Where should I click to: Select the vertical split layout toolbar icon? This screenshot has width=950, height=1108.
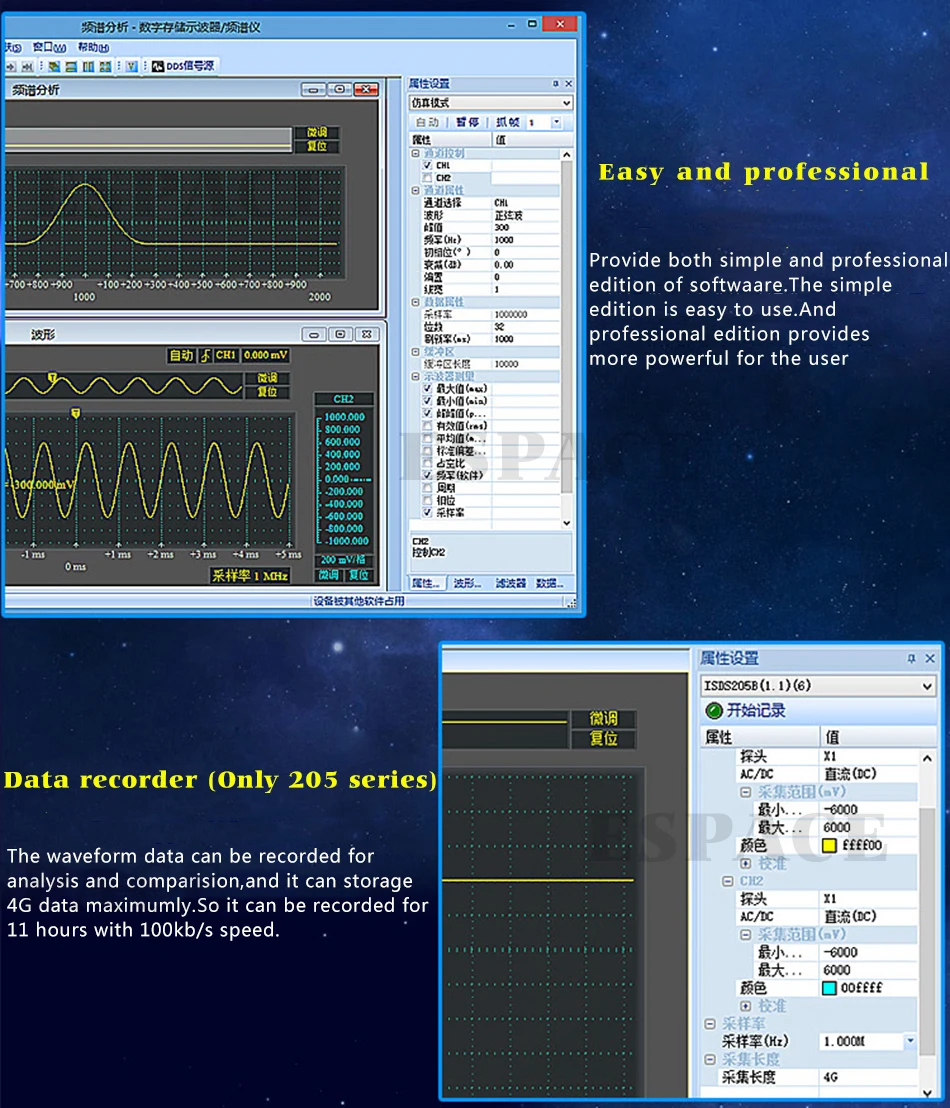point(88,66)
